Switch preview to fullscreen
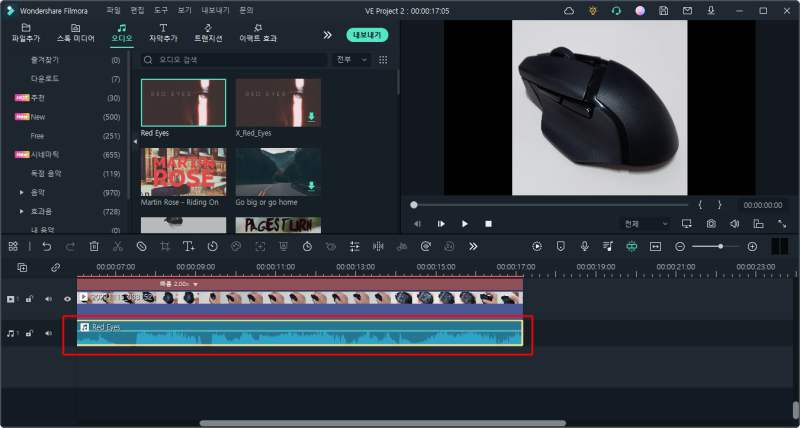The image size is (800, 428). [x=782, y=224]
